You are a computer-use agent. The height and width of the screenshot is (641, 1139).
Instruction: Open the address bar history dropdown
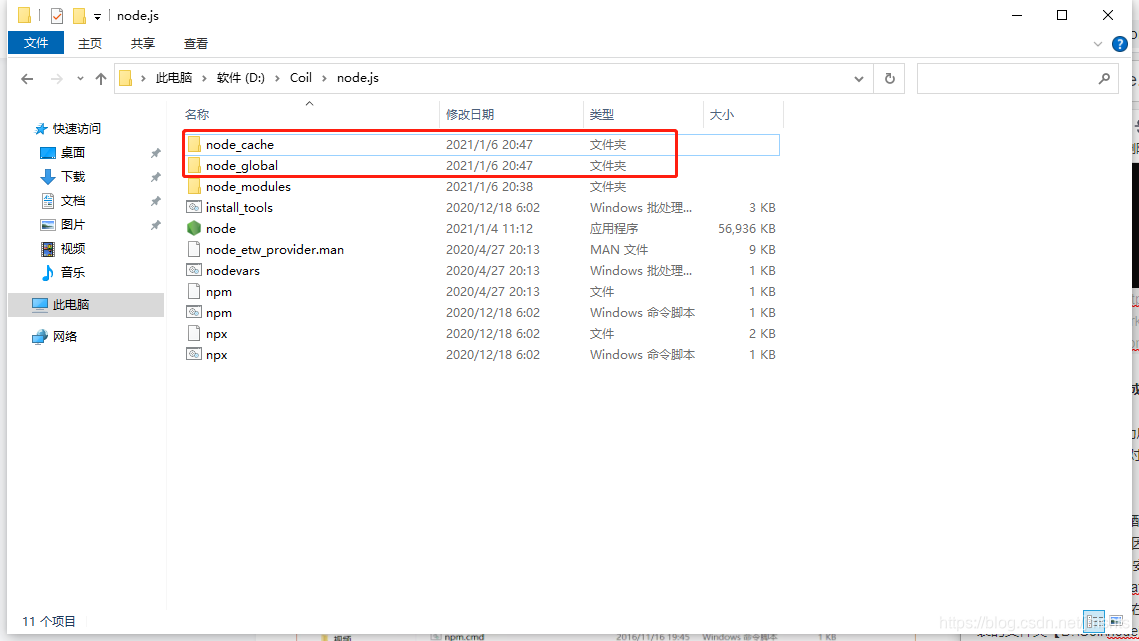point(859,78)
